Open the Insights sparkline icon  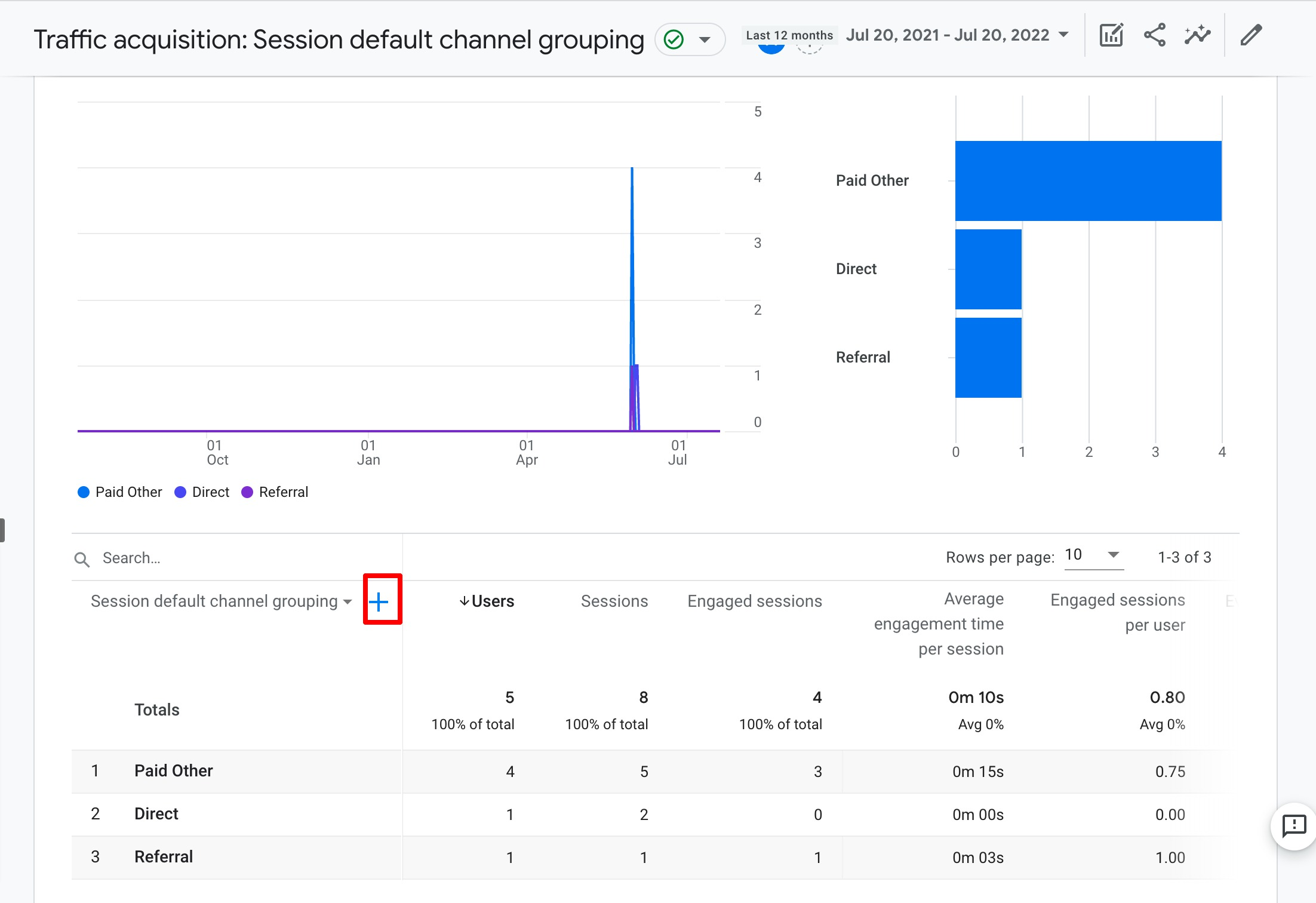(x=1197, y=35)
